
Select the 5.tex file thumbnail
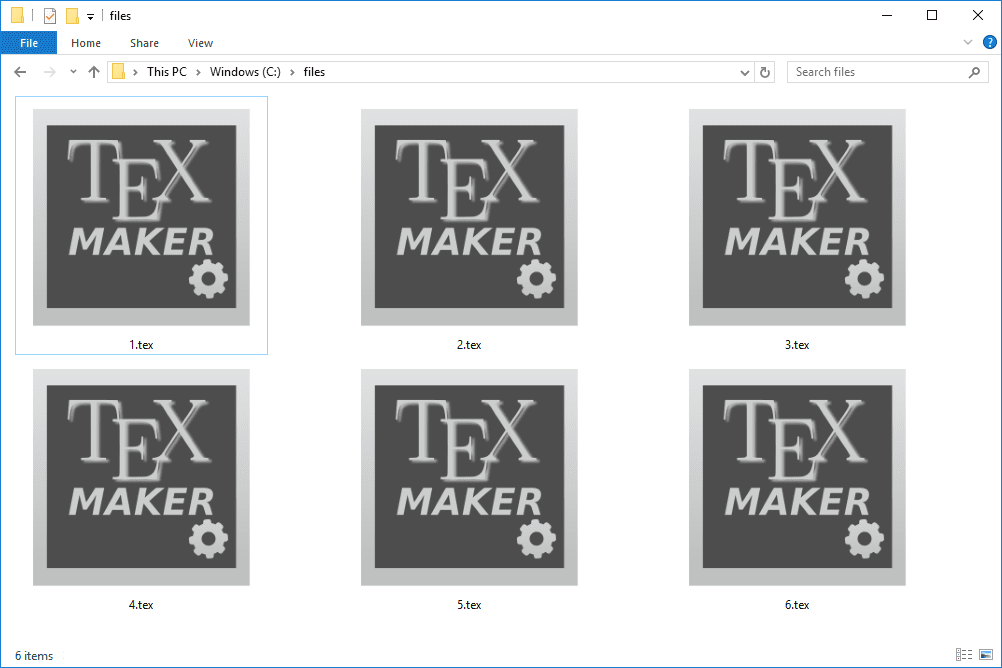[x=469, y=478]
